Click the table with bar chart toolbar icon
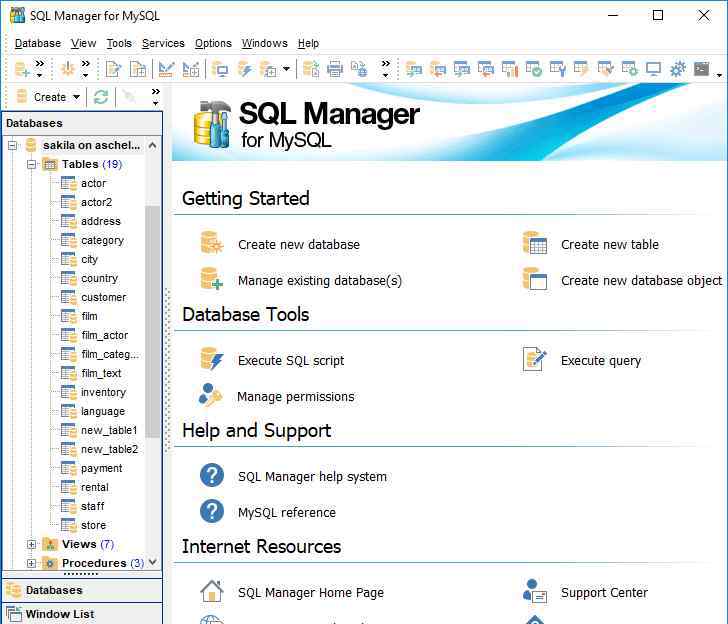 pos(510,70)
